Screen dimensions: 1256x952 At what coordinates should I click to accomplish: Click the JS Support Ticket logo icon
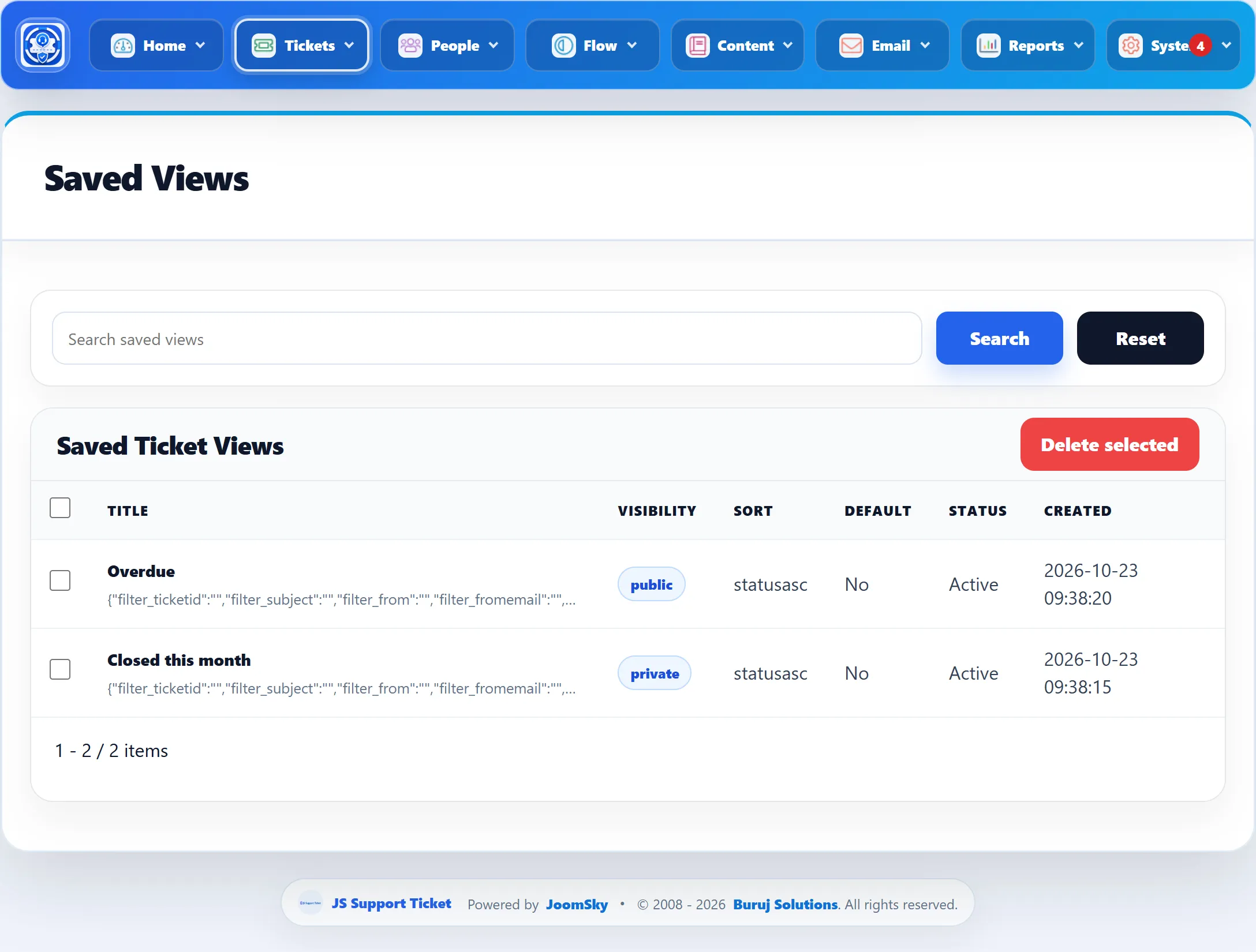pyautogui.click(x=43, y=45)
